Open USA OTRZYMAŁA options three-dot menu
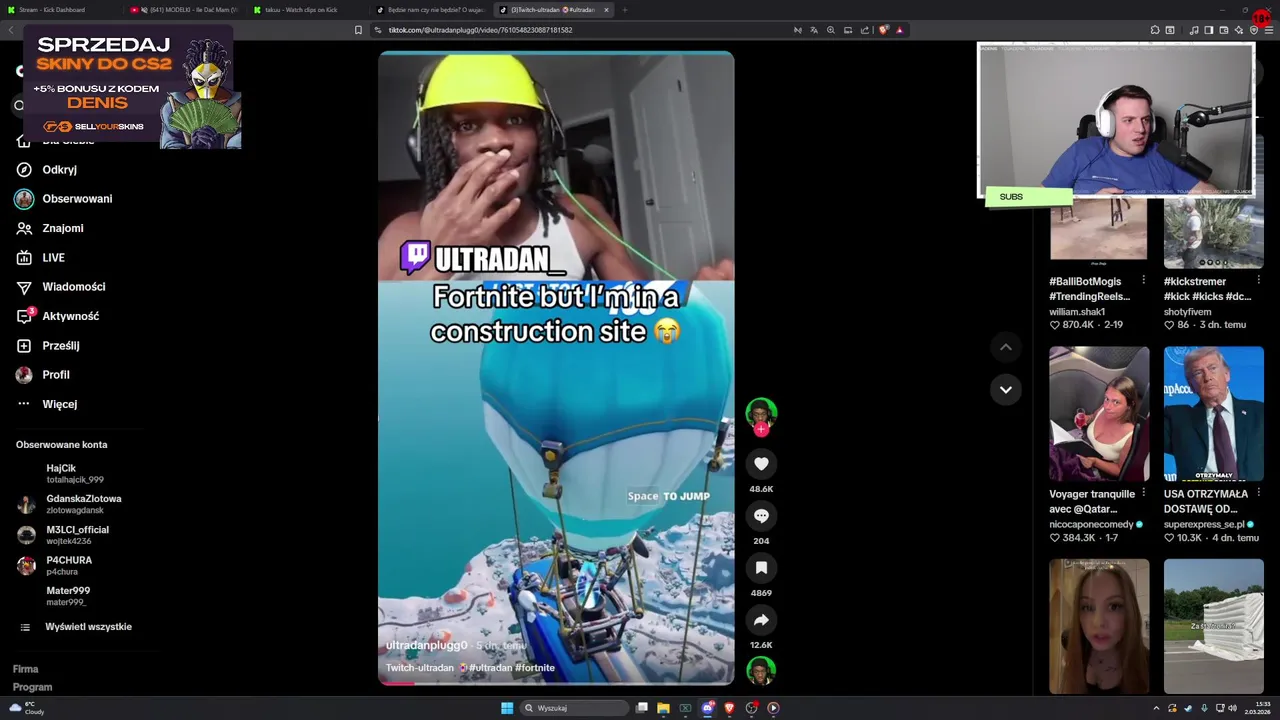Screen dimensions: 1280x720 click(1258, 493)
